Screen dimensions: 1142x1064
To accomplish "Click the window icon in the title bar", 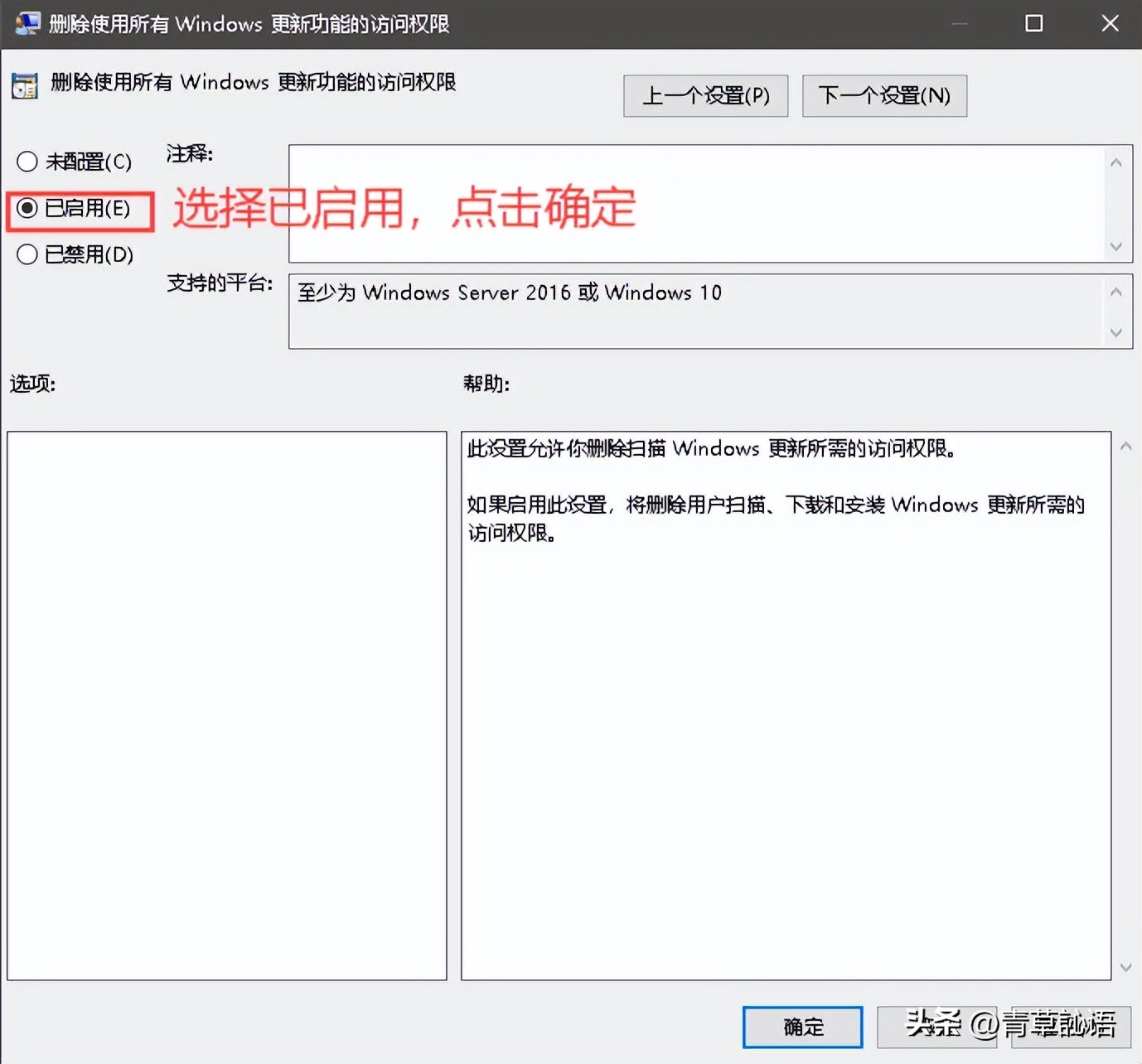I will pyautogui.click(x=27, y=23).
